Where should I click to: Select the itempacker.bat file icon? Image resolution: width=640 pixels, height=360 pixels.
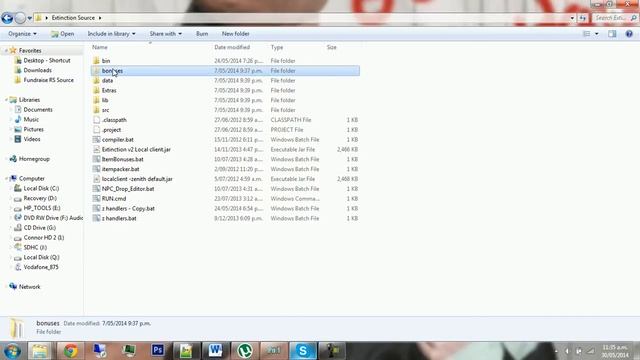(96, 169)
